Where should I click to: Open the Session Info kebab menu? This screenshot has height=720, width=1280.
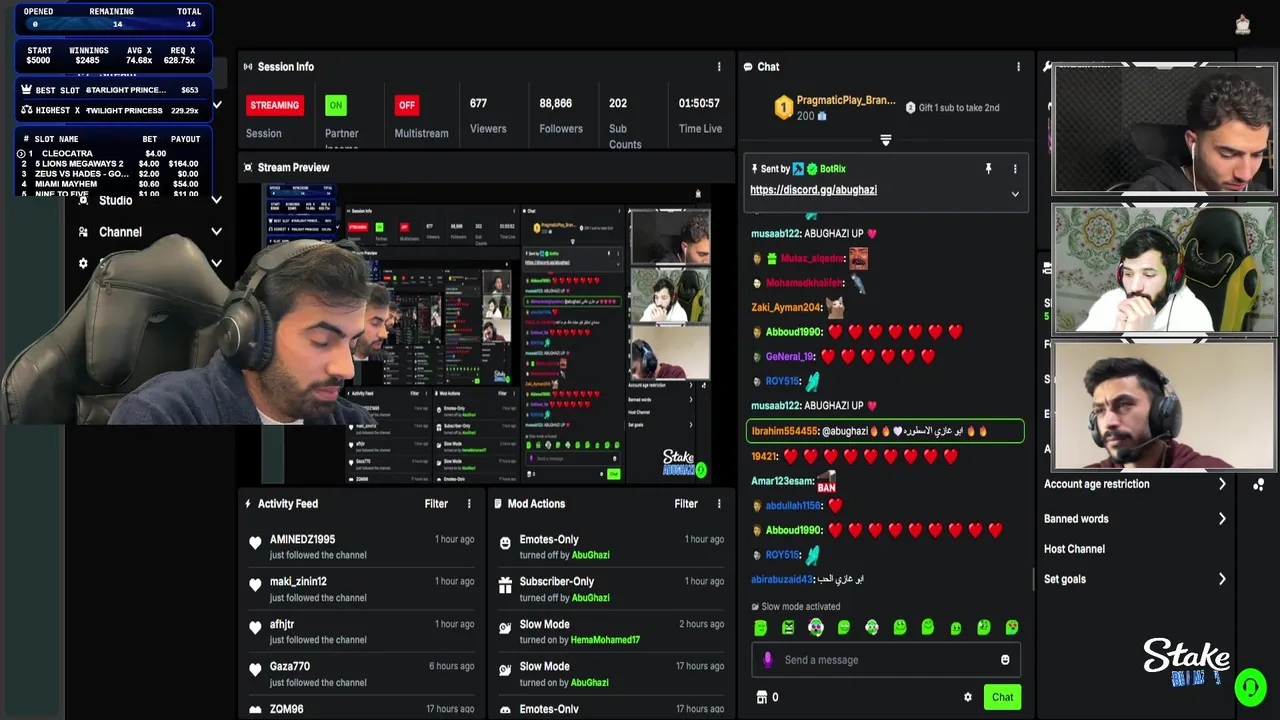click(718, 67)
